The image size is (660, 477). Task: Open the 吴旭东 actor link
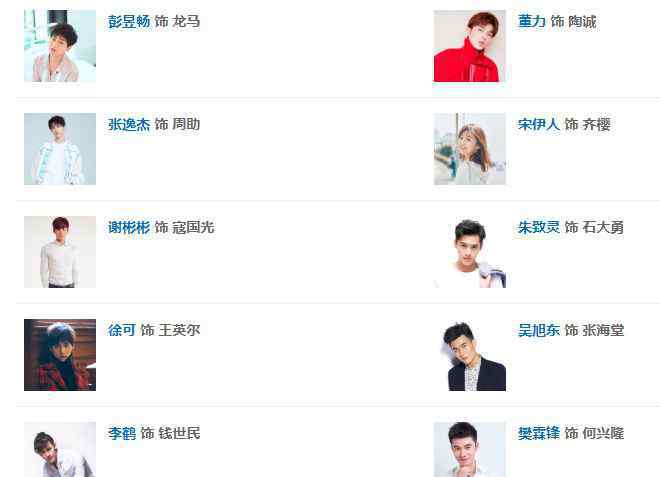tap(539, 330)
